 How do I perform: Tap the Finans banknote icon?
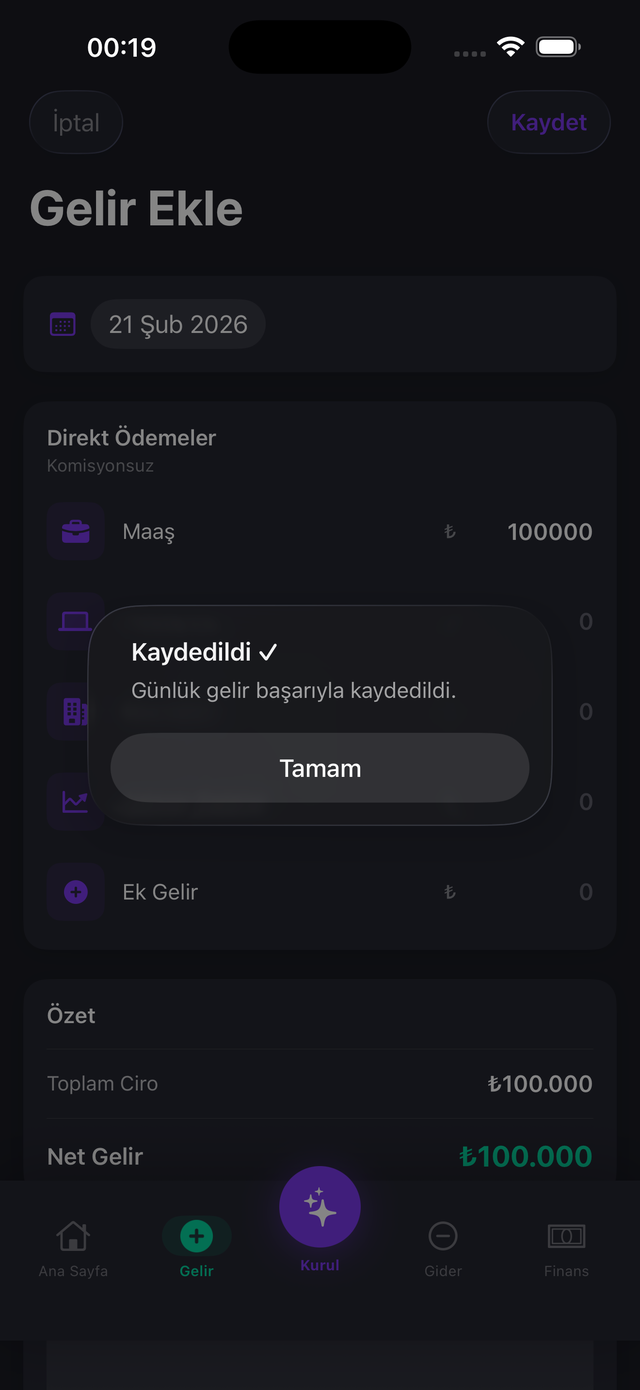point(566,1235)
